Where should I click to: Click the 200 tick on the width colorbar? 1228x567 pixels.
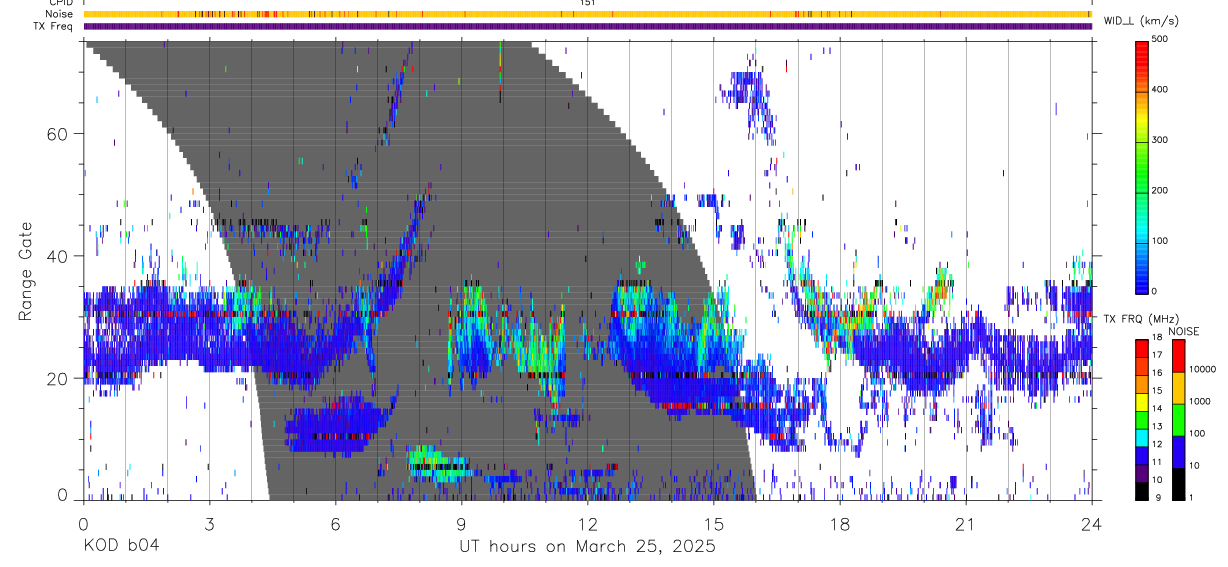1162,190
